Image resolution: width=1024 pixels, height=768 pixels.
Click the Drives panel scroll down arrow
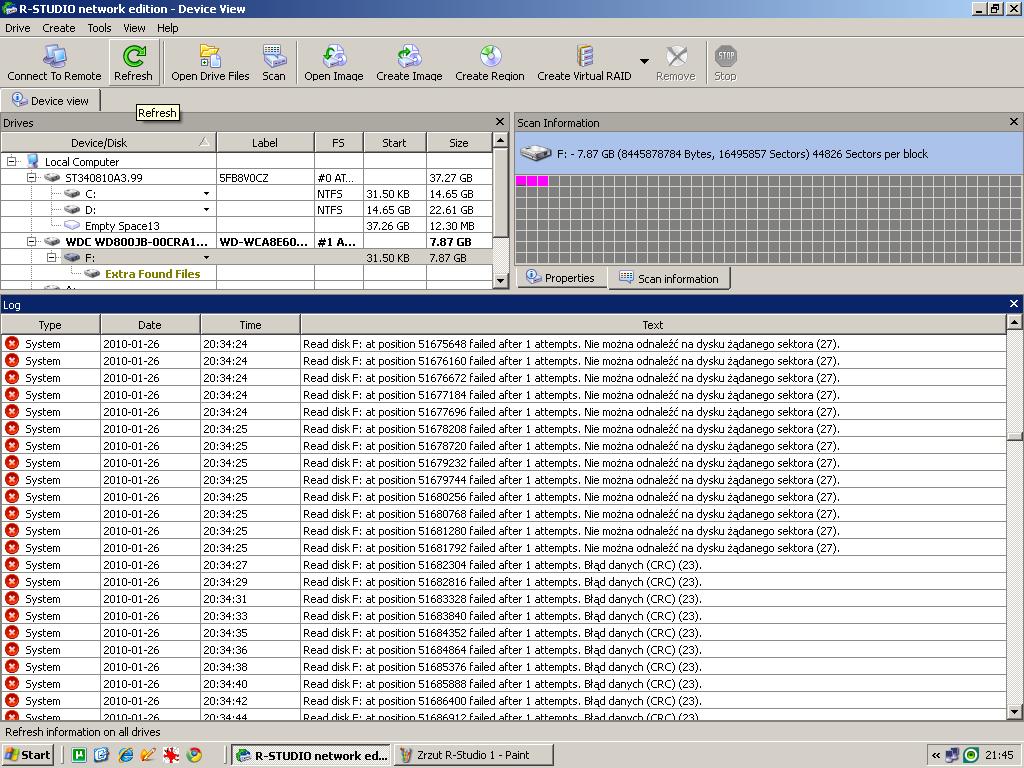point(500,281)
